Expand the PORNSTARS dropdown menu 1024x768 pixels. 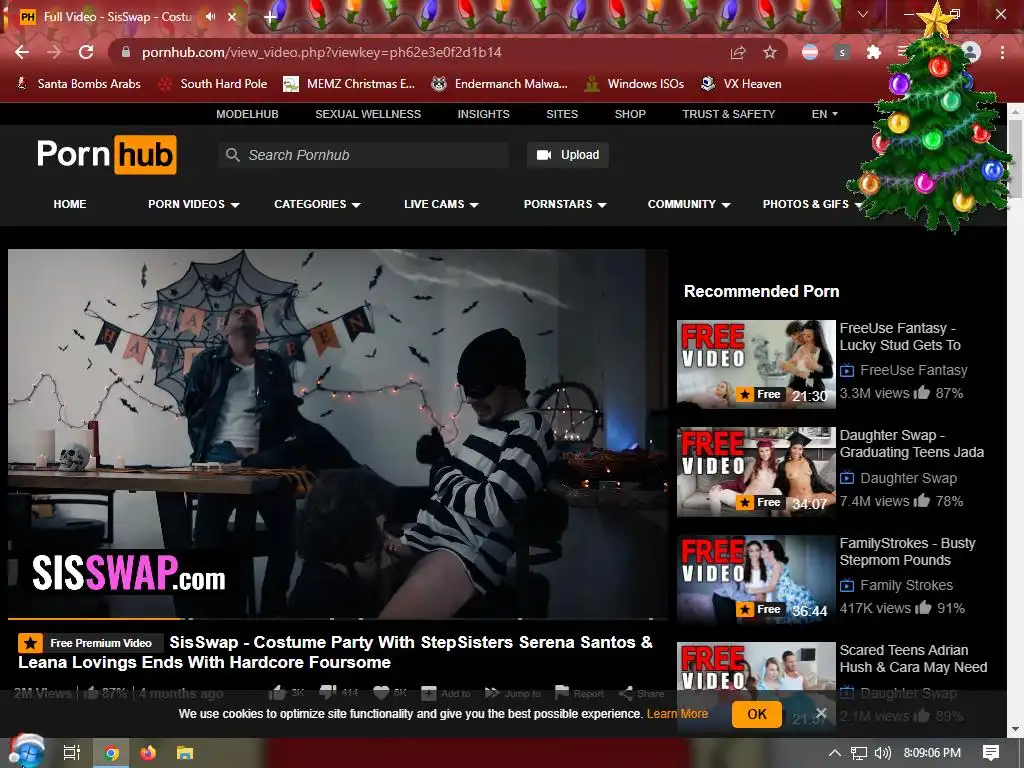tap(565, 204)
